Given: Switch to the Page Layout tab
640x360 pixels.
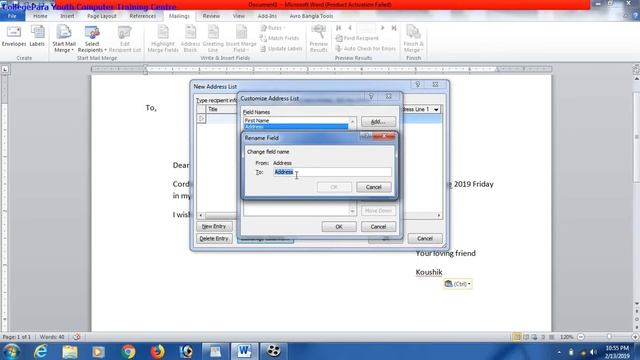Looking at the screenshot, I should 102,16.
